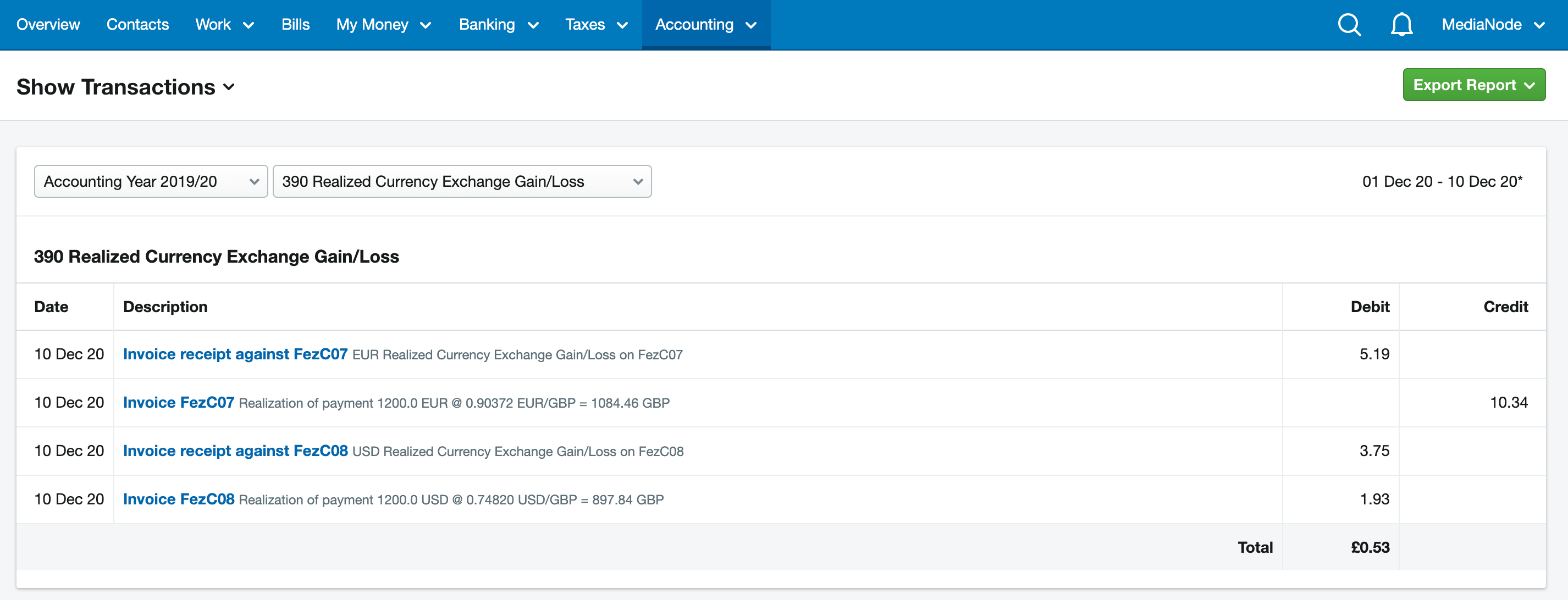
Task: Expand the Work menu
Action: [x=225, y=25]
